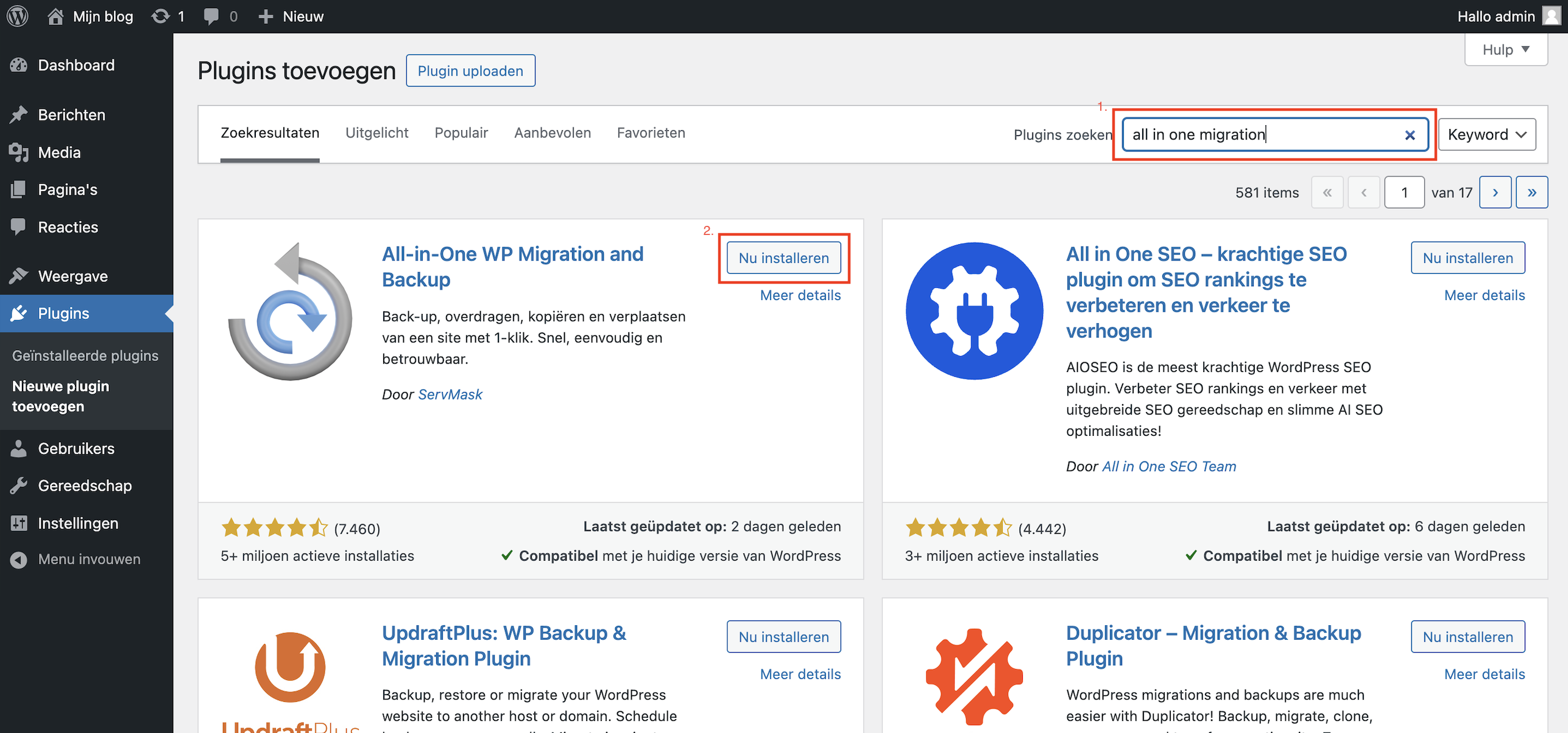This screenshot has height=733, width=1568.
Task: Click the plugin search input field
Action: tap(1261, 135)
